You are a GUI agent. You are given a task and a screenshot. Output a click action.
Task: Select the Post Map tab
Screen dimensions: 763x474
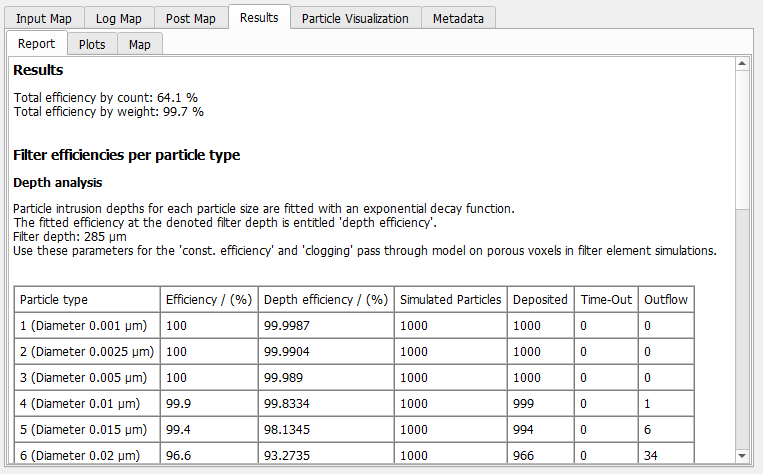(190, 18)
